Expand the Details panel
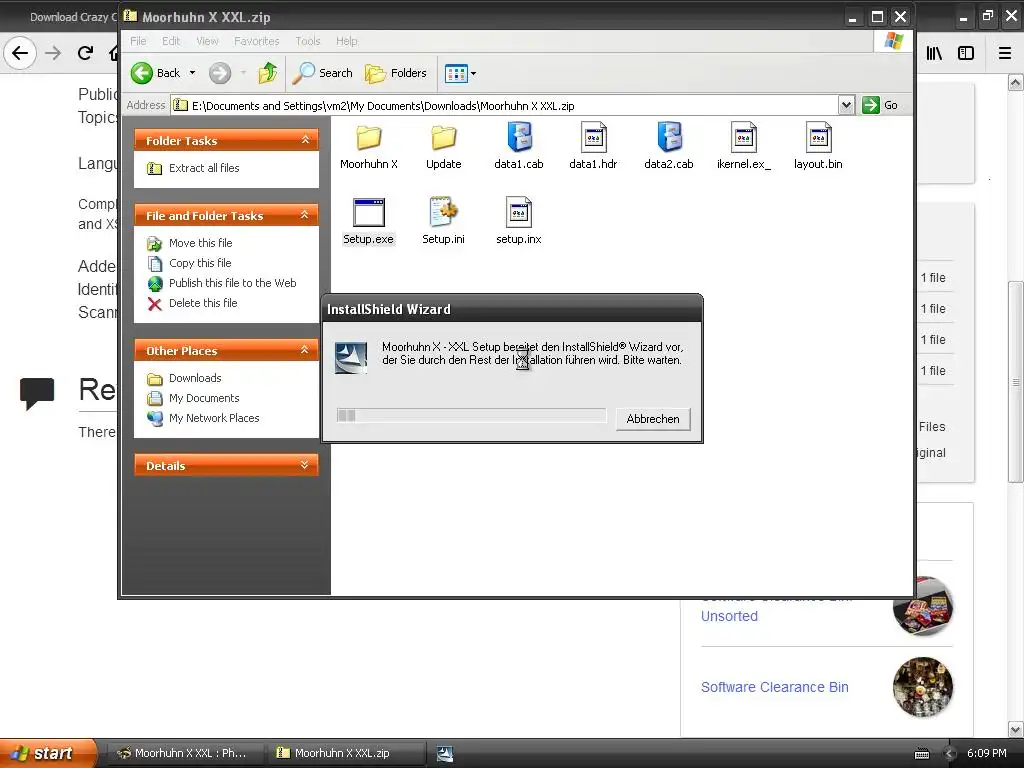 305,465
